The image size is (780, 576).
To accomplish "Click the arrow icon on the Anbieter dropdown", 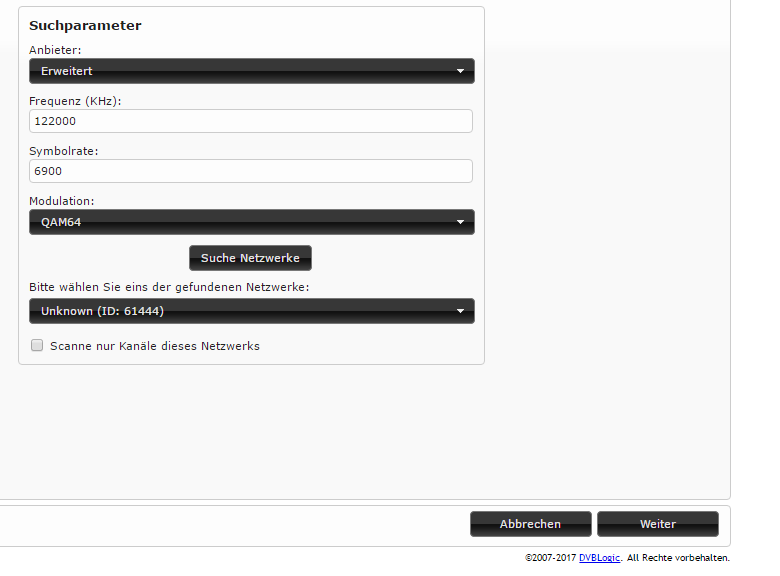I will click(460, 71).
